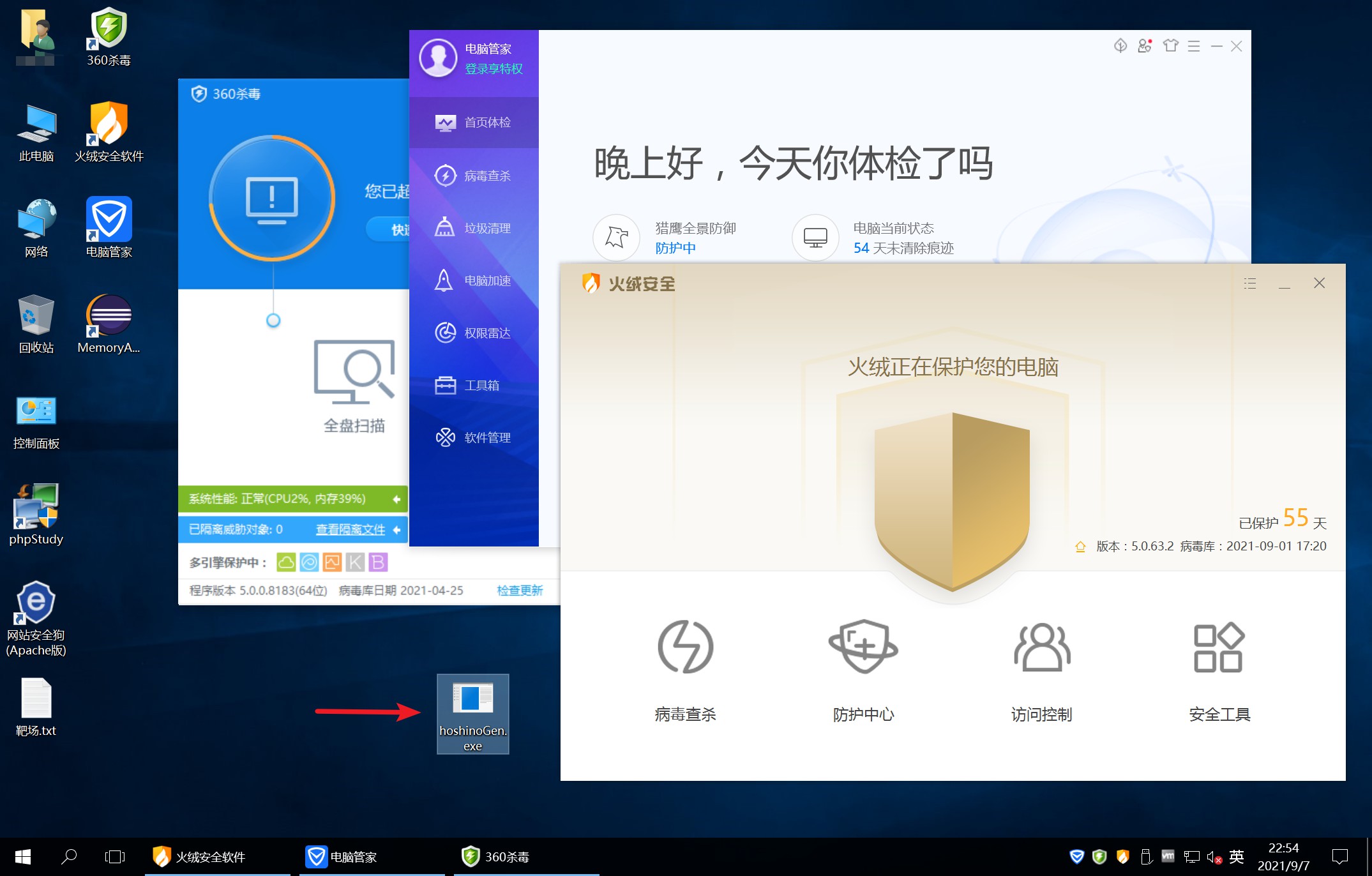Click the cloud engine icon in 多引擎保护中
This screenshot has height=876, width=1372.
click(x=286, y=563)
